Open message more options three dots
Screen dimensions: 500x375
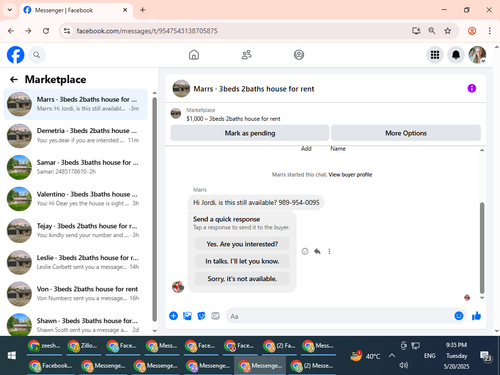pyautogui.click(x=329, y=251)
